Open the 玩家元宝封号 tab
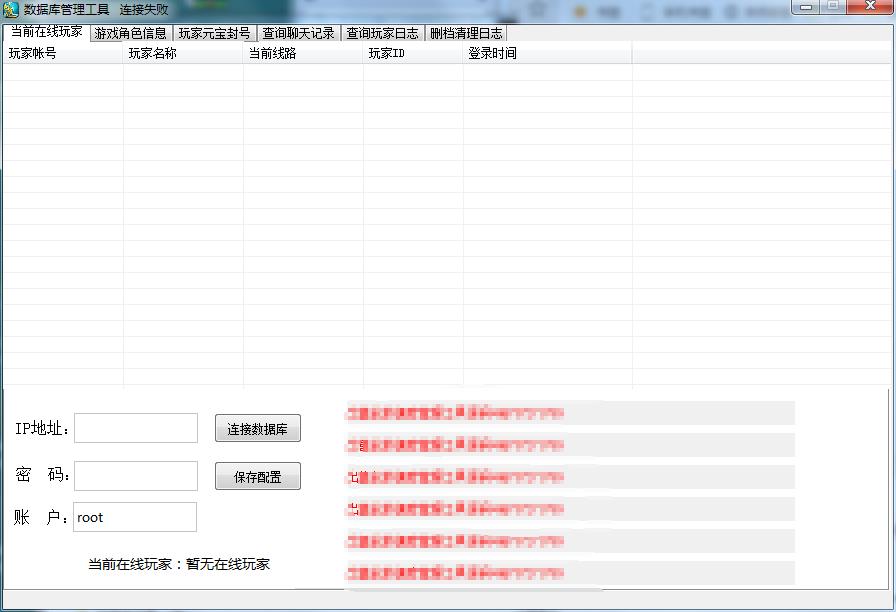 point(214,33)
